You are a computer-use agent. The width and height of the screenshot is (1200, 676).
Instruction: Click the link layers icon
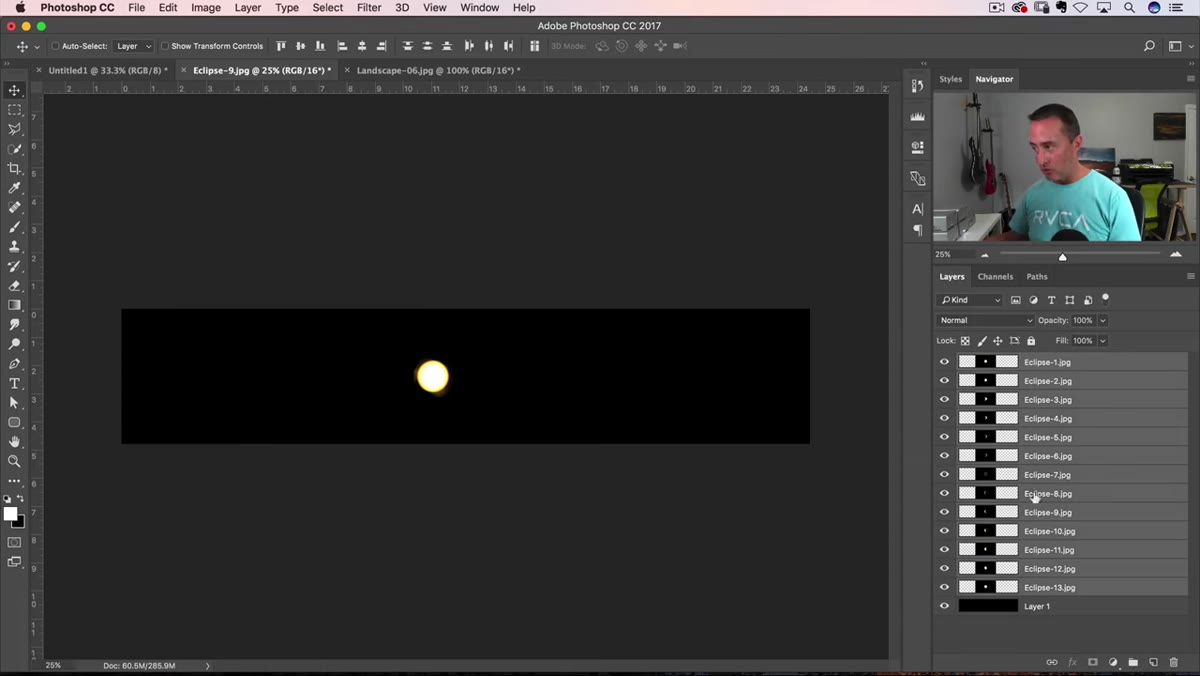pyautogui.click(x=1052, y=662)
